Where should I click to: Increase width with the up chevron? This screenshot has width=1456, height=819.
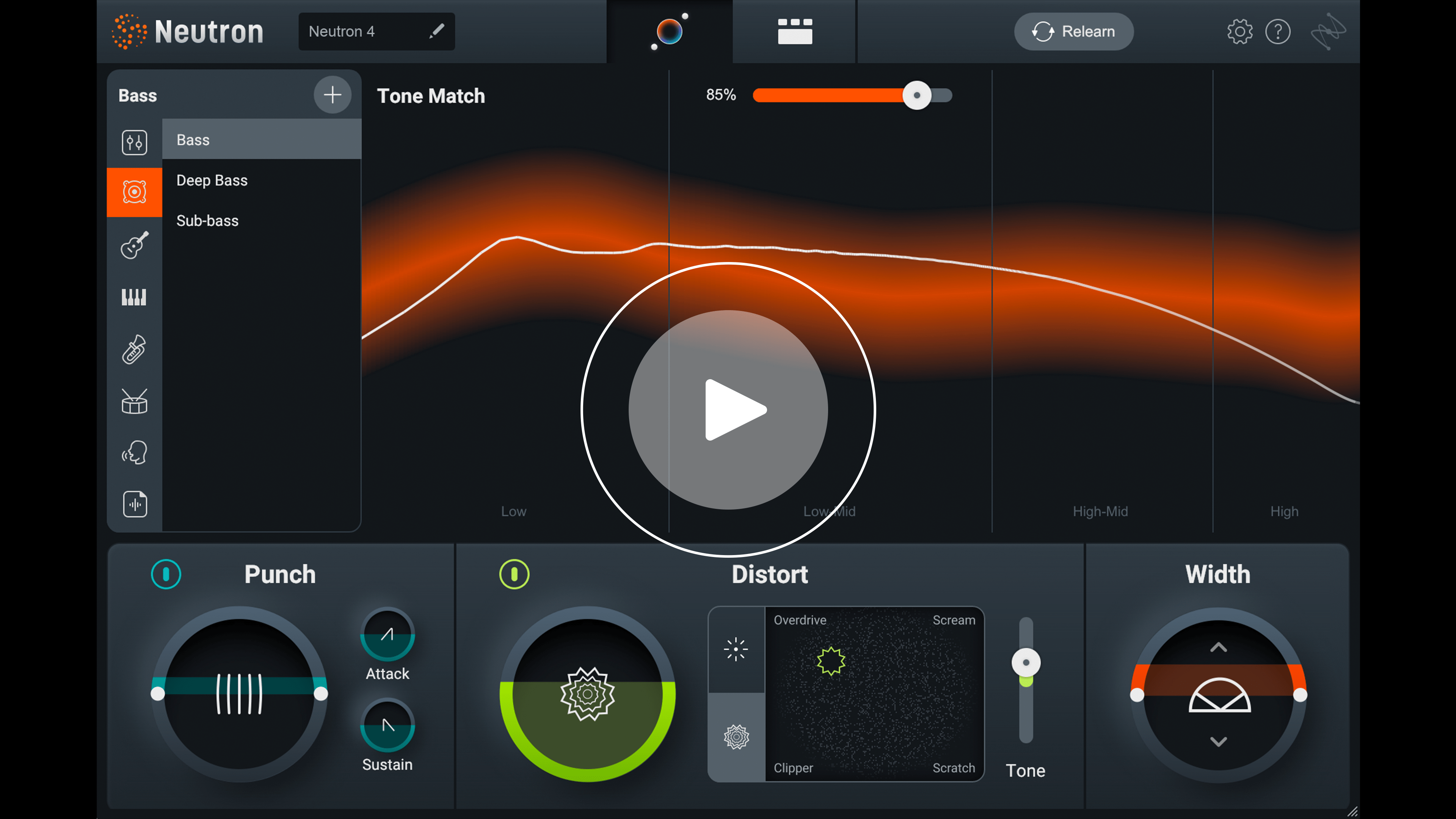pos(1219,648)
